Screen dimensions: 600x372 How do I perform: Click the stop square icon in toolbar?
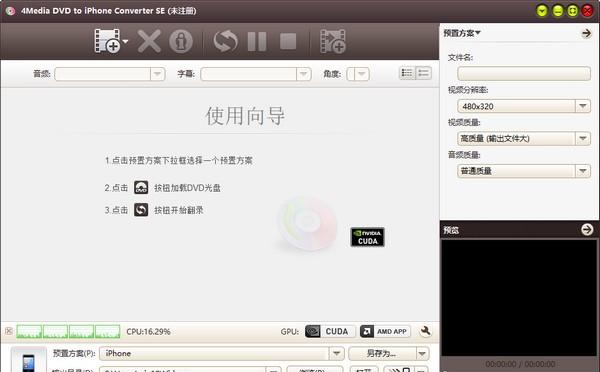(288, 41)
